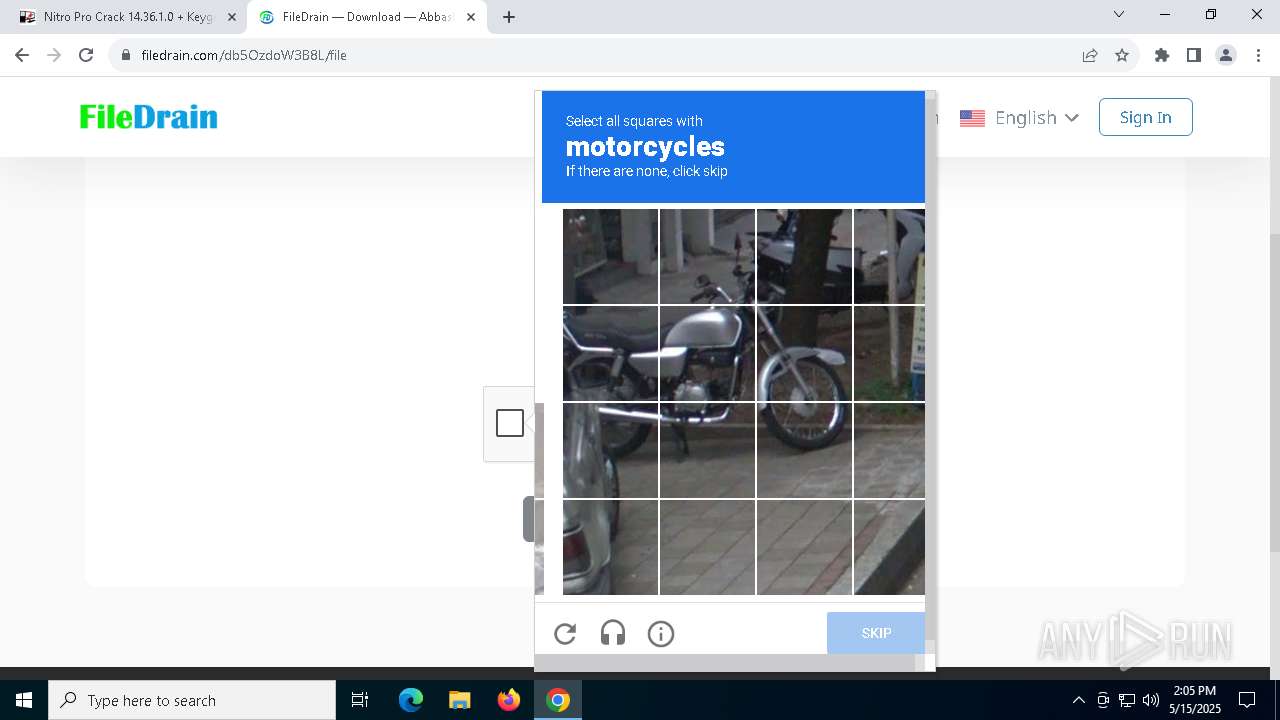Open Task View on the taskbar
The width and height of the screenshot is (1280, 720).
[360, 700]
